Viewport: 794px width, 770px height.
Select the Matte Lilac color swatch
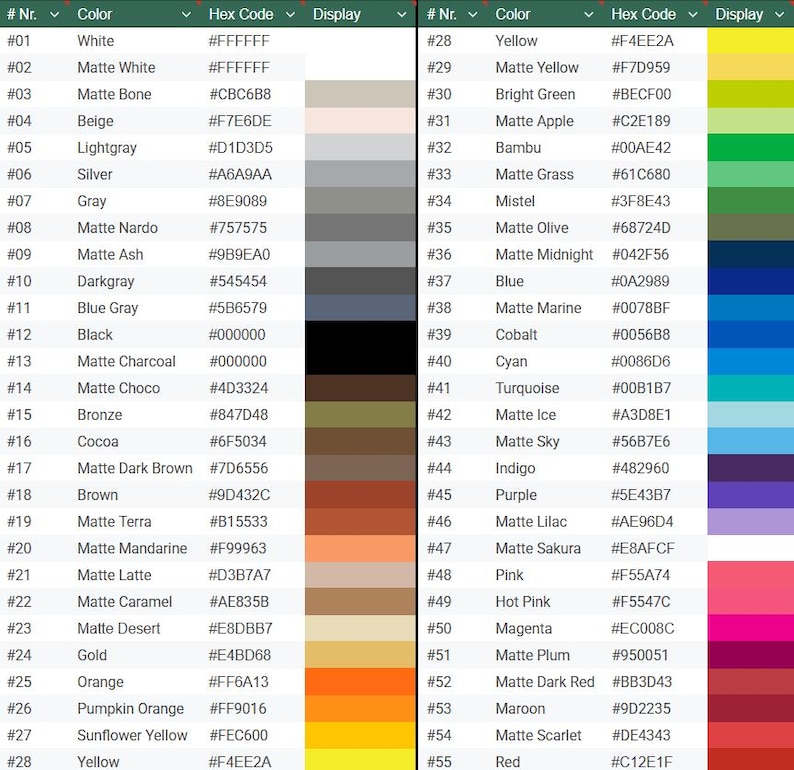pos(750,521)
